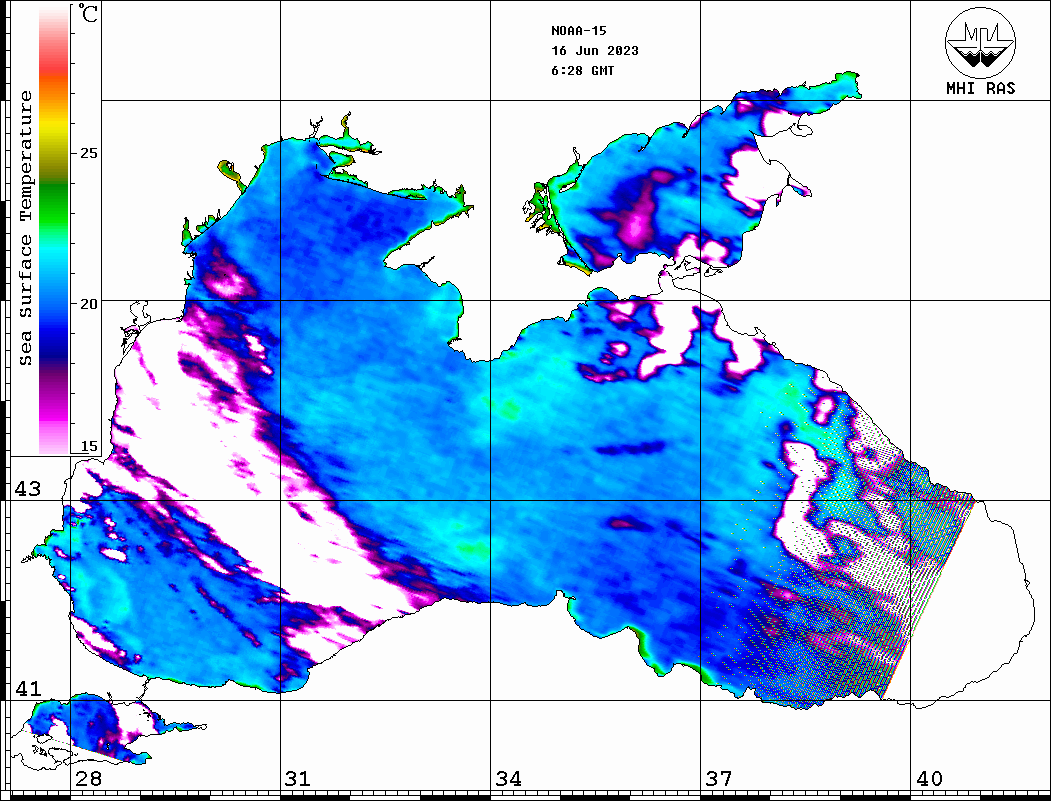Click the "25" tick on color scale
This screenshot has width=1051, height=801.
88,153
